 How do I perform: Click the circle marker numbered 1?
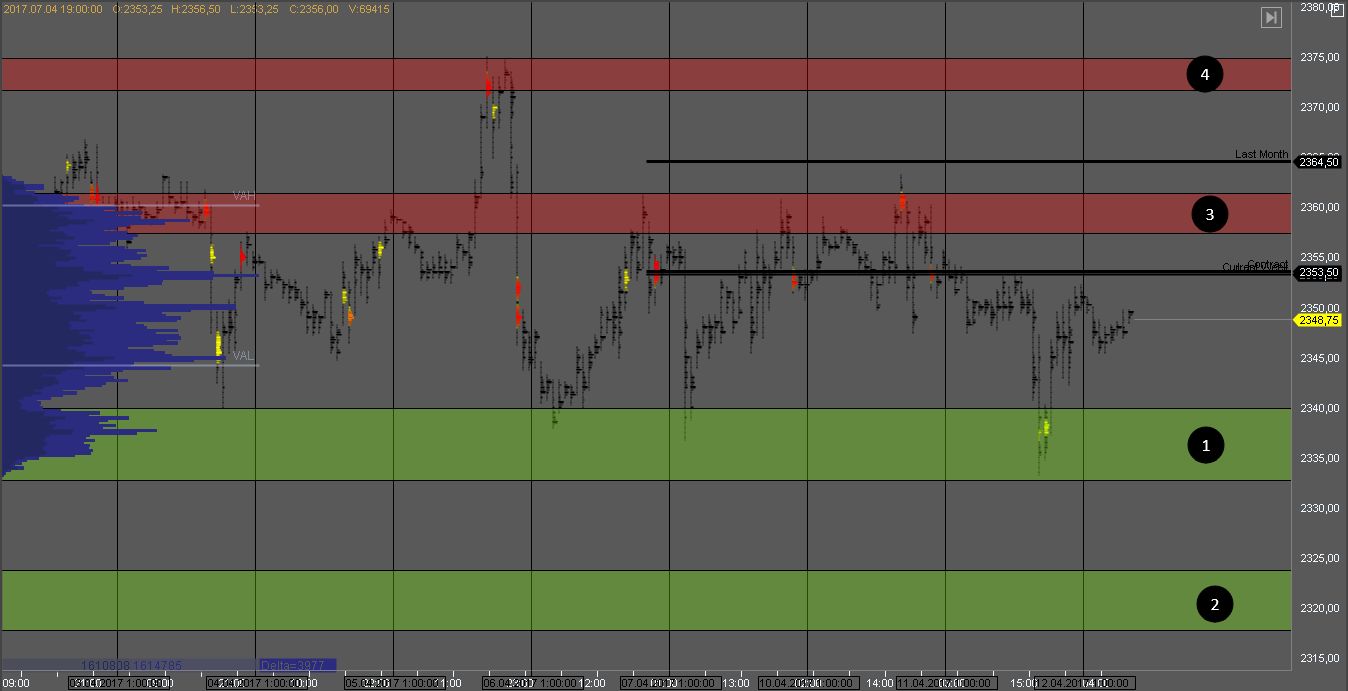[x=1205, y=445]
